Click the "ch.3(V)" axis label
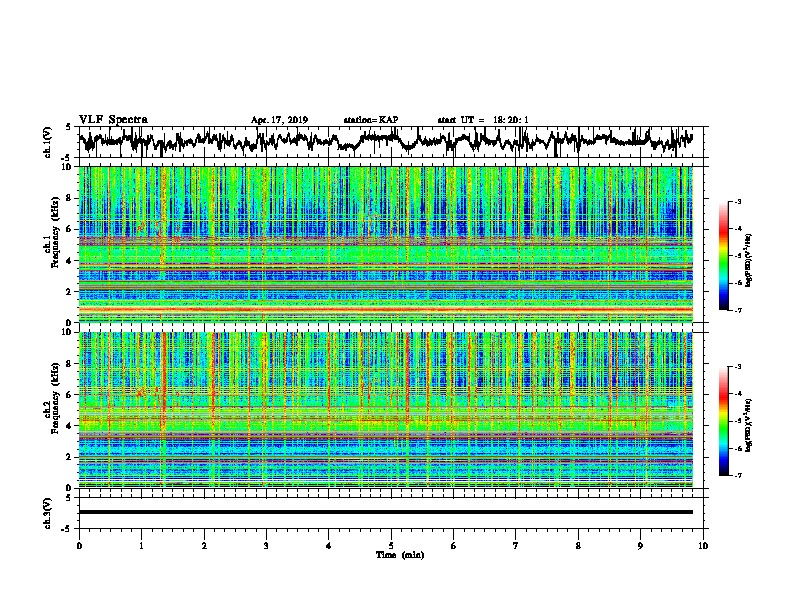 [x=48, y=513]
